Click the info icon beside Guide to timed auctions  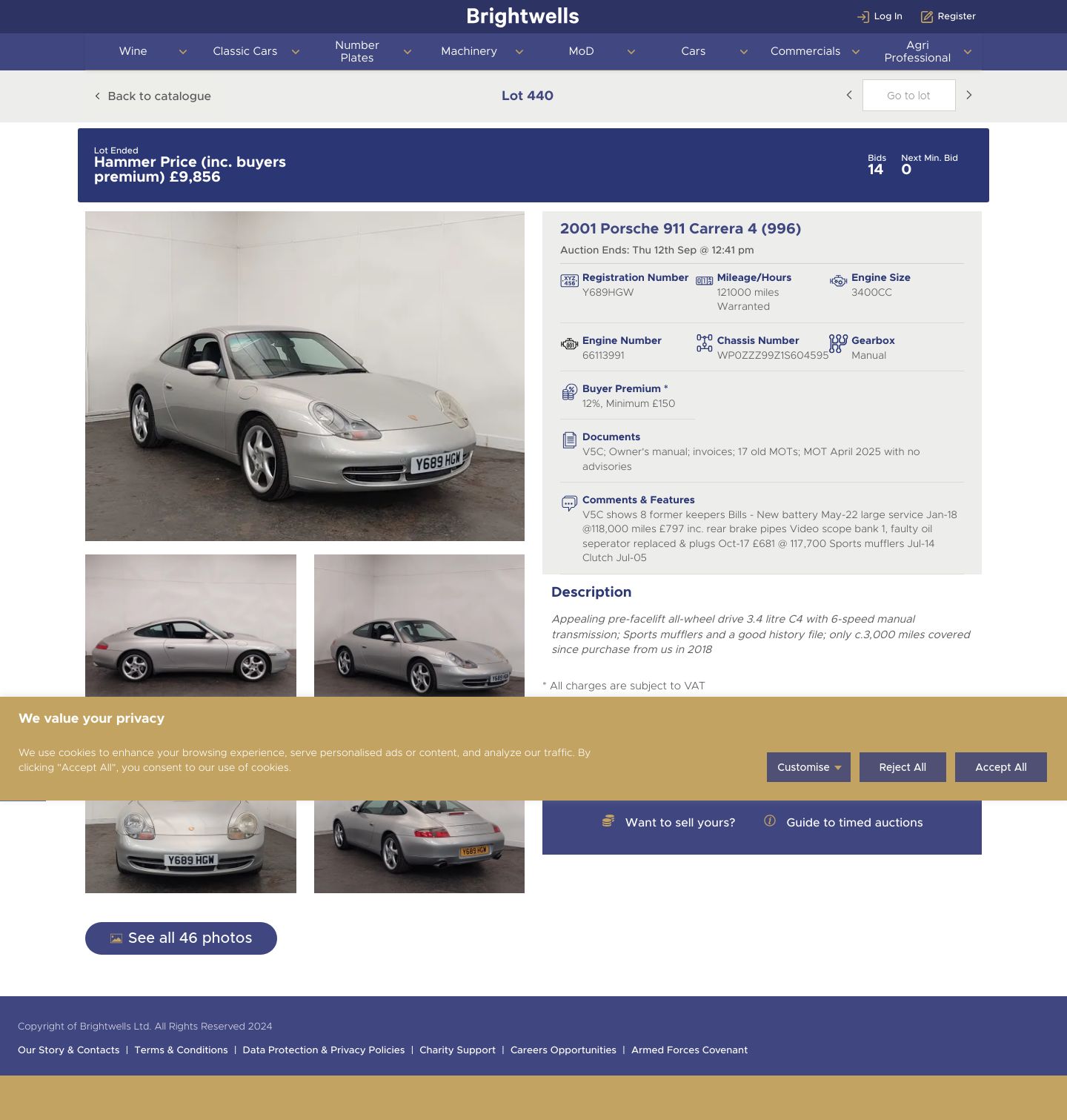point(770,821)
